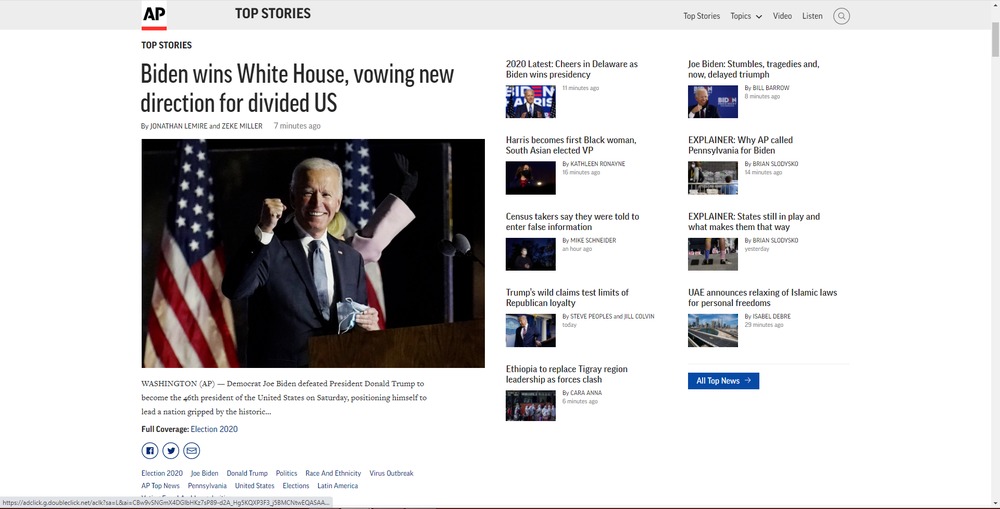Select the Virus Outbreak tag
Image resolution: width=1000 pixels, height=509 pixels.
(391, 473)
